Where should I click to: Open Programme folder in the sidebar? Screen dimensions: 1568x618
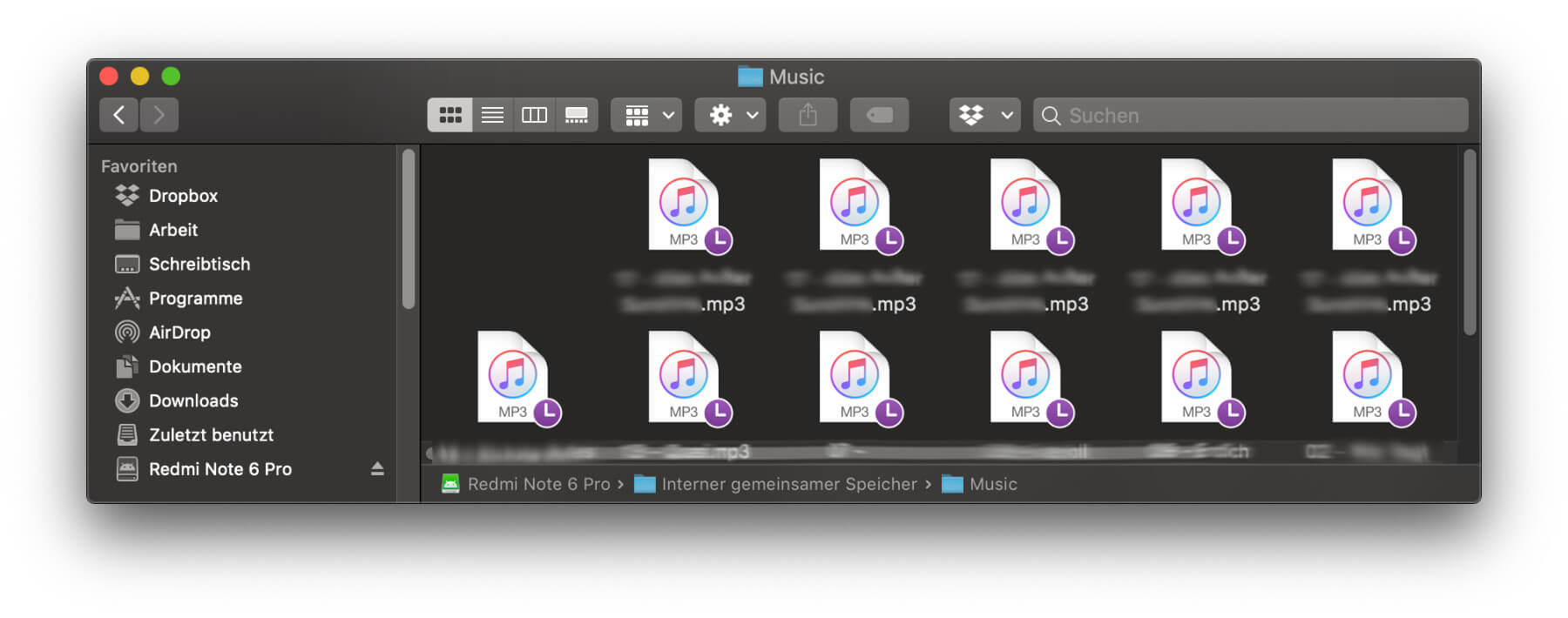(x=195, y=299)
